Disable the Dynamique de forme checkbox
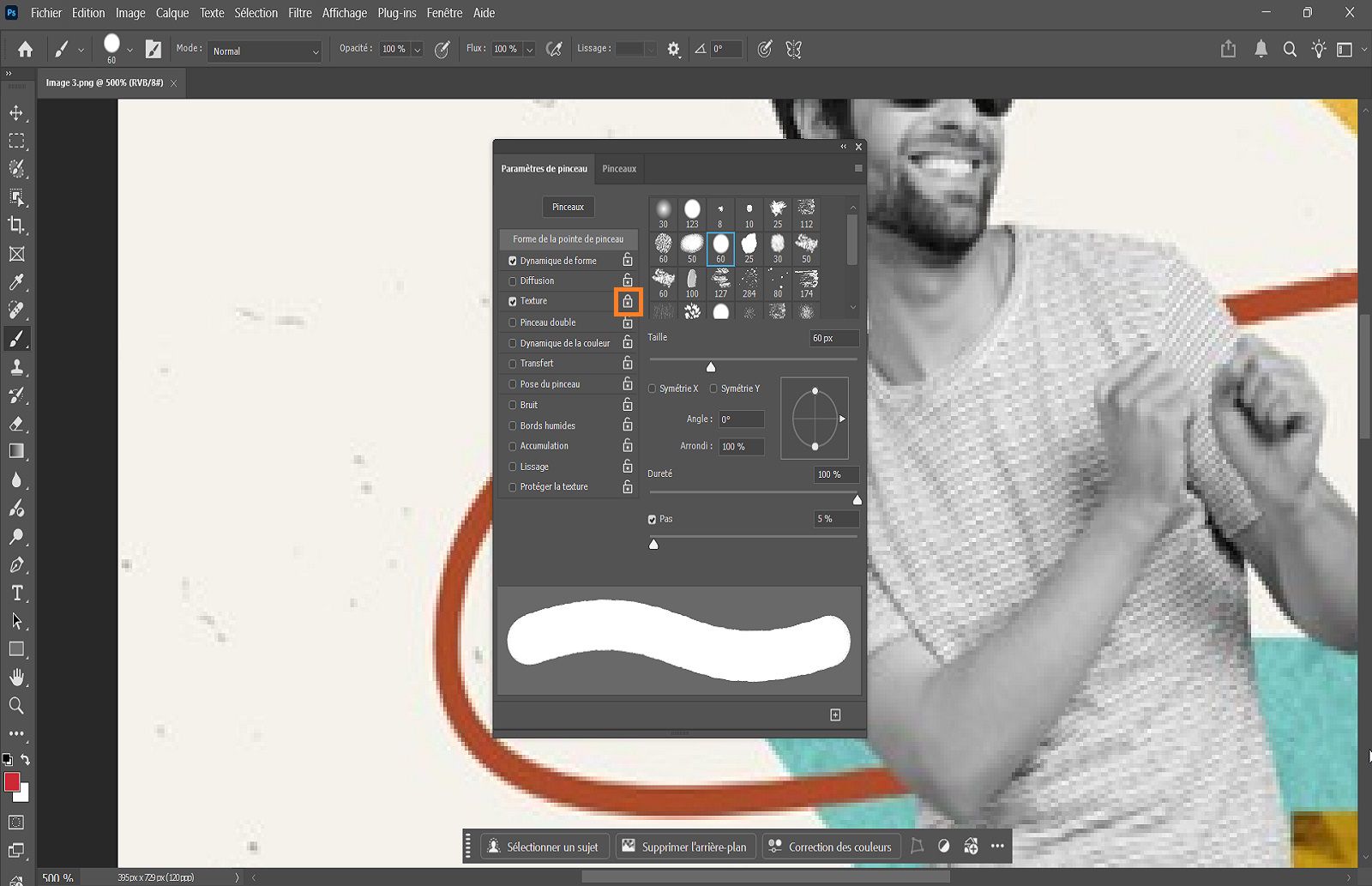 513,260
